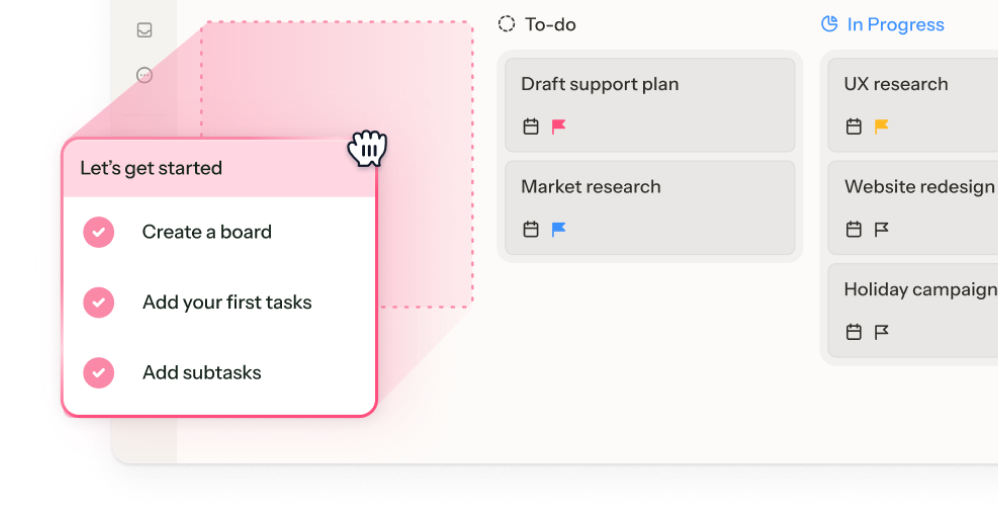Click the Let's get started panel header
The width and height of the screenshot is (998, 508).
tap(218, 168)
